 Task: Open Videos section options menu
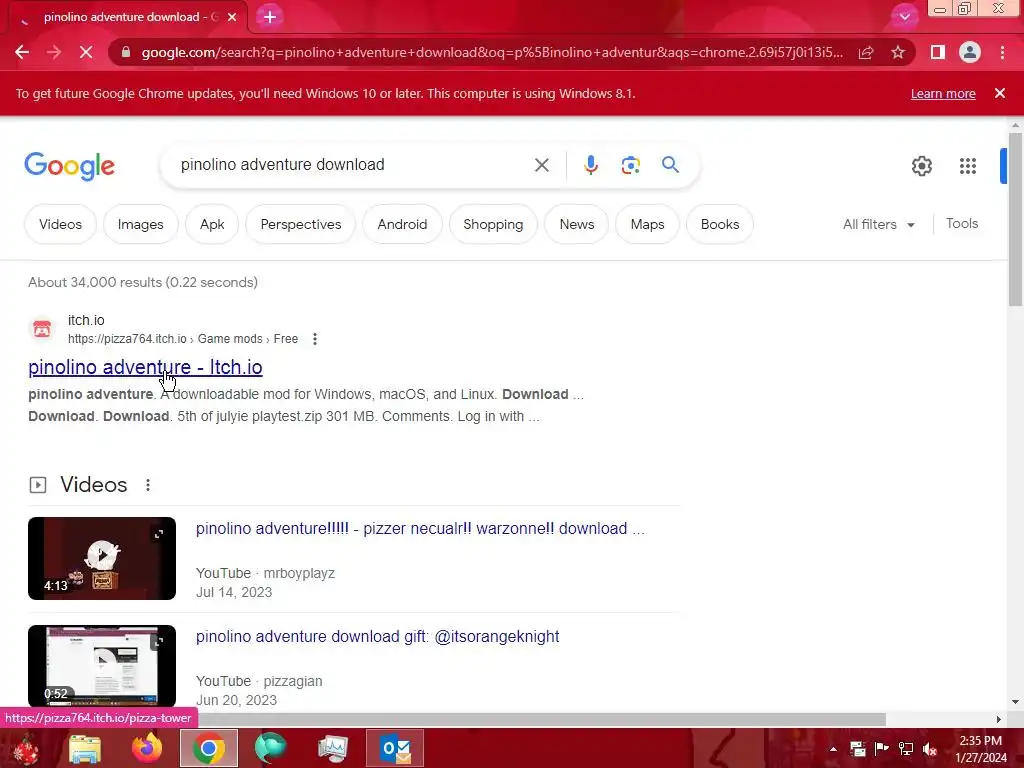(x=148, y=485)
